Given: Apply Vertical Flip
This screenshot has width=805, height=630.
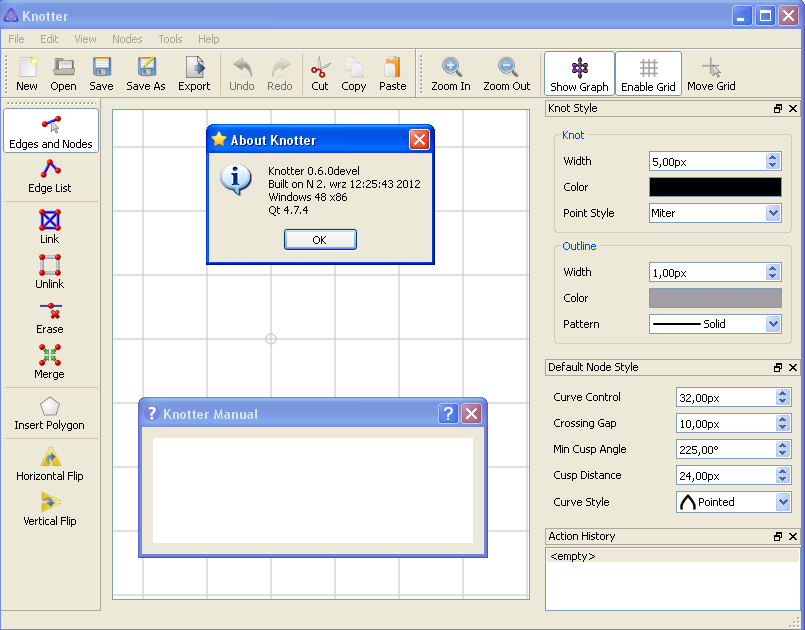Looking at the screenshot, I should click(x=50, y=509).
